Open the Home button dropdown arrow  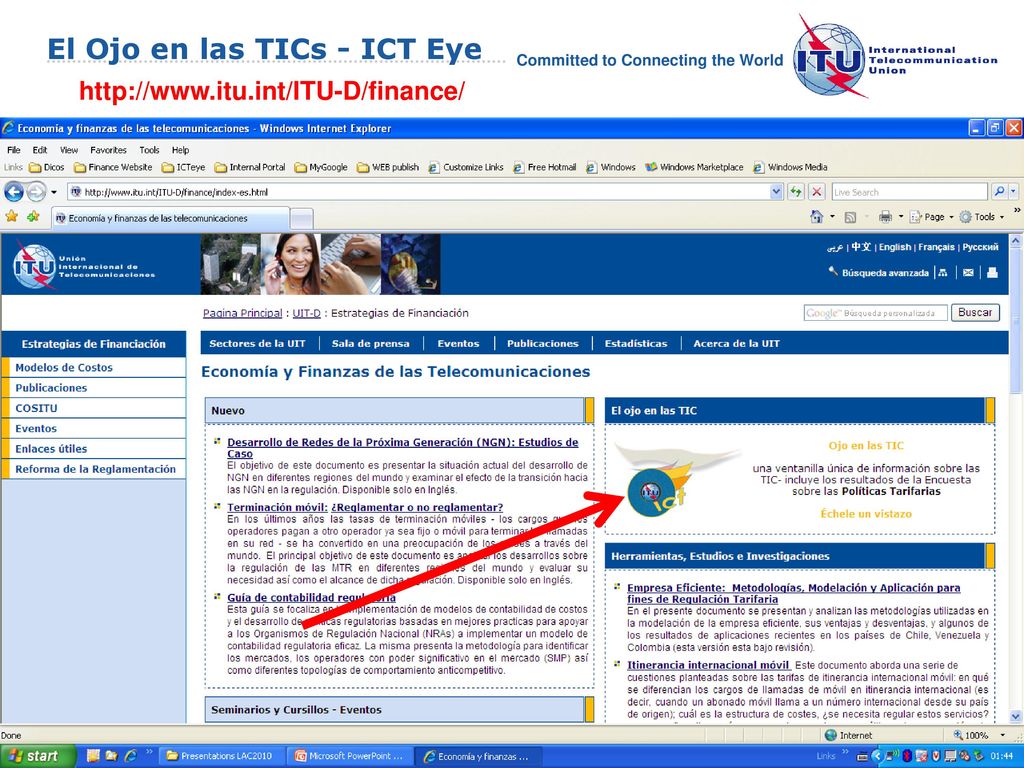(x=832, y=217)
